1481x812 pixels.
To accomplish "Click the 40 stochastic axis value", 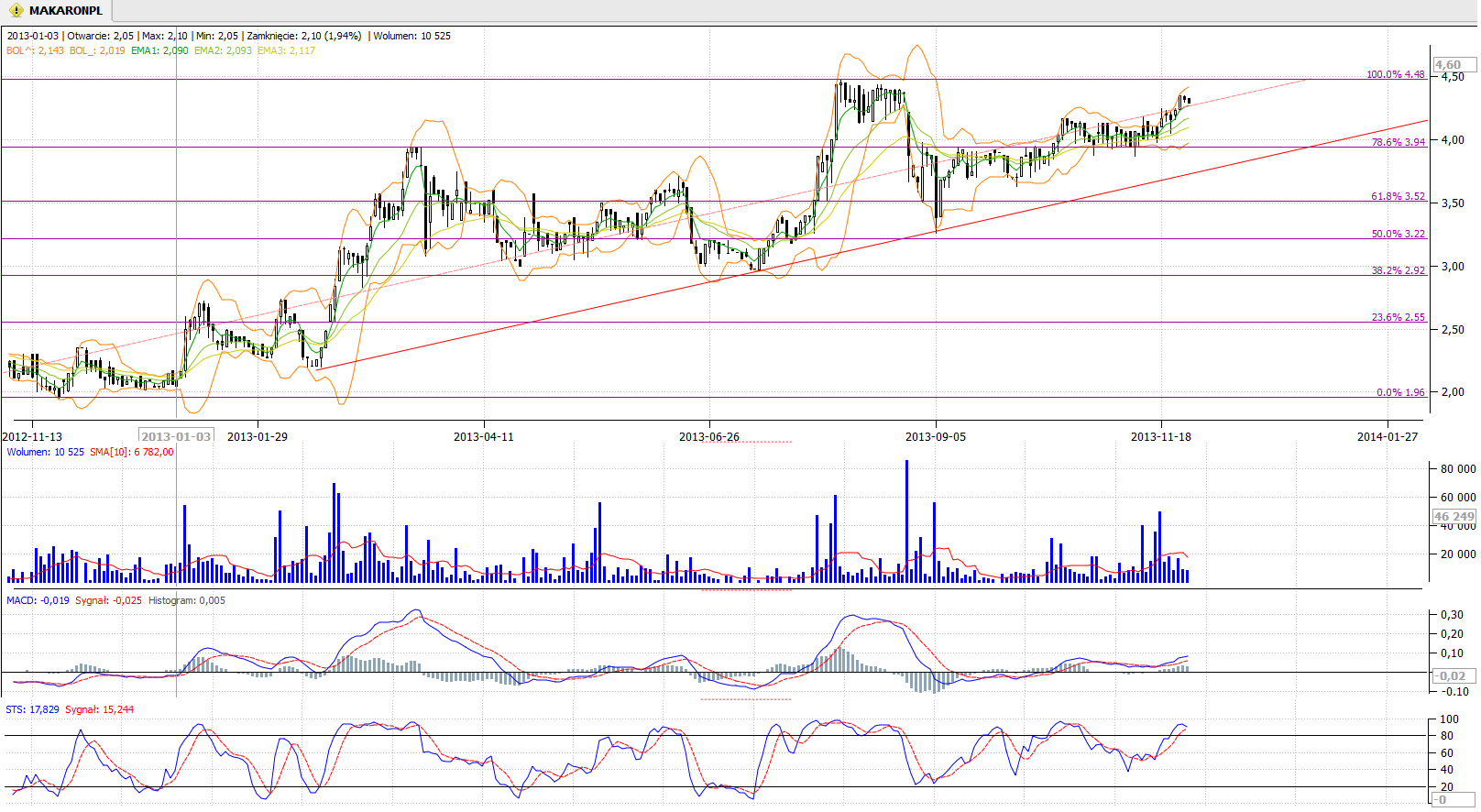I will tap(1447, 771).
